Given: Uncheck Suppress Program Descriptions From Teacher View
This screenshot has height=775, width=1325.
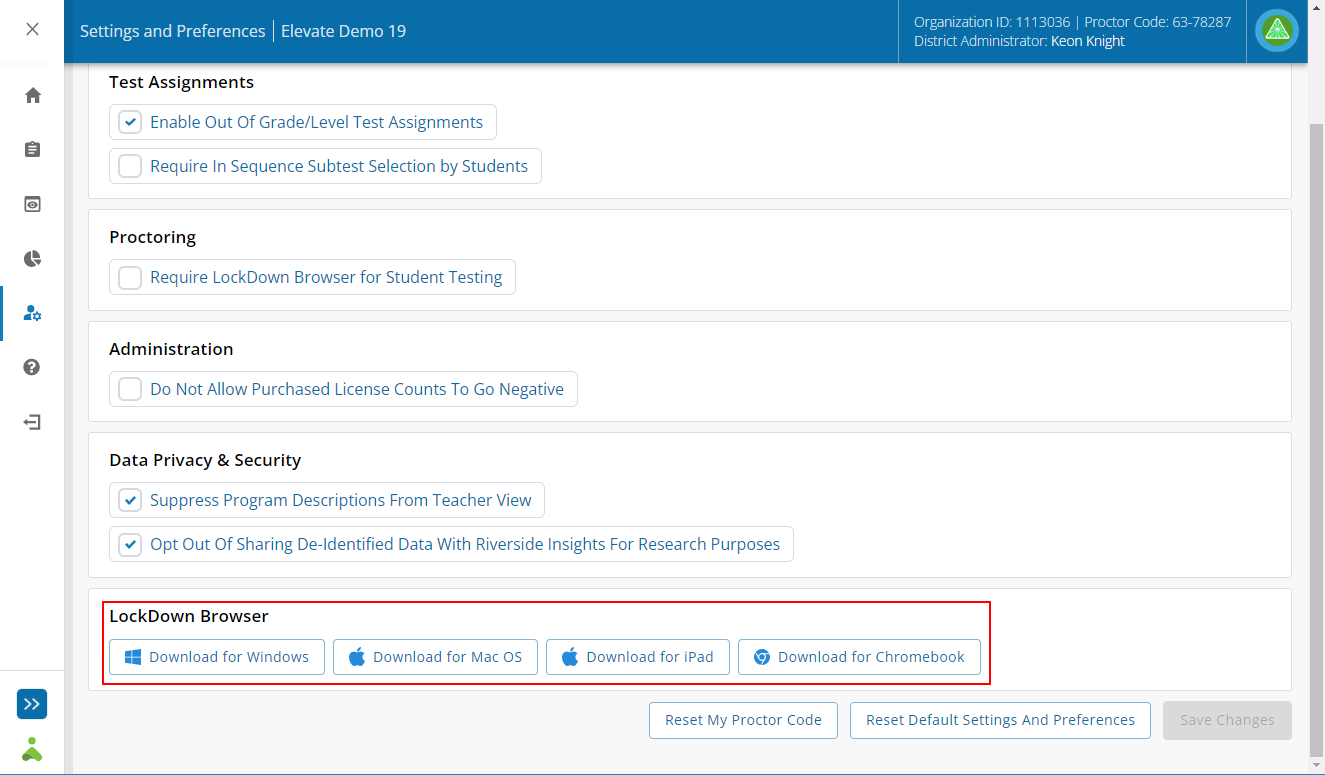Looking at the screenshot, I should coord(130,500).
